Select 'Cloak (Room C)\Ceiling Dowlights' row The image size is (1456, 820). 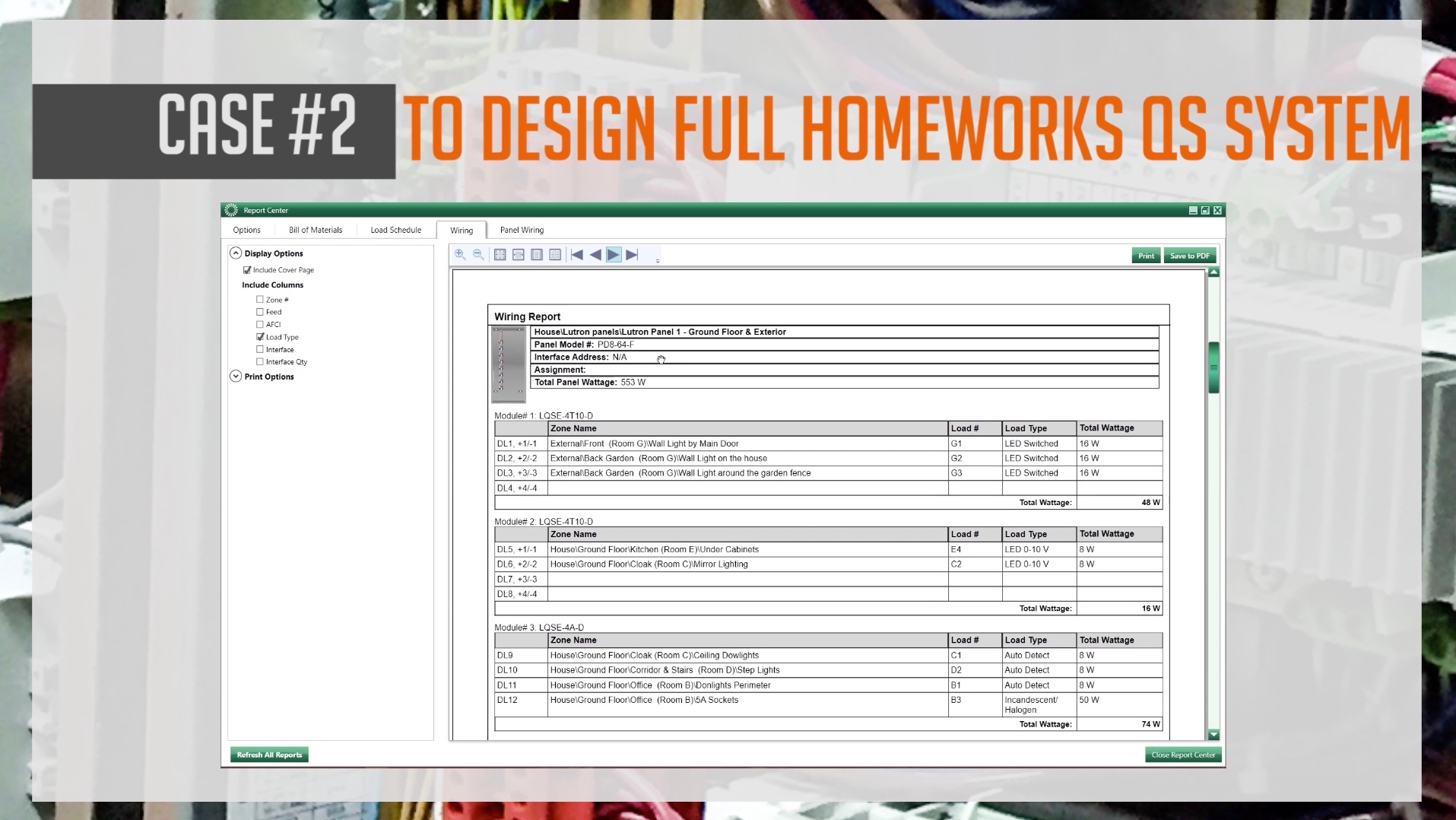[x=828, y=656]
